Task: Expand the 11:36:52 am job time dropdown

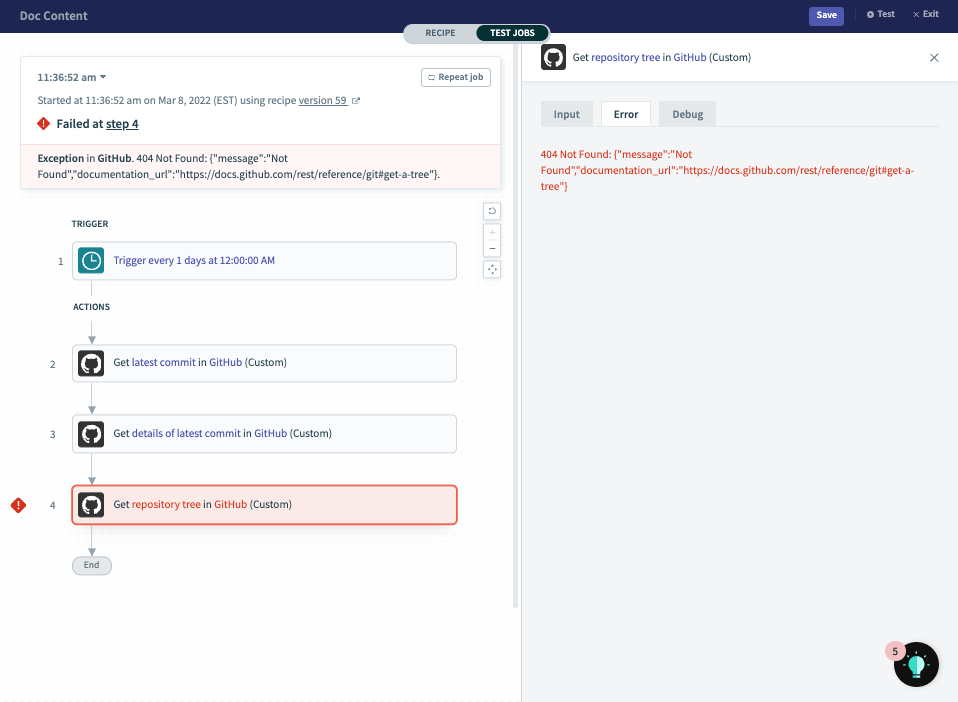Action: coord(72,77)
